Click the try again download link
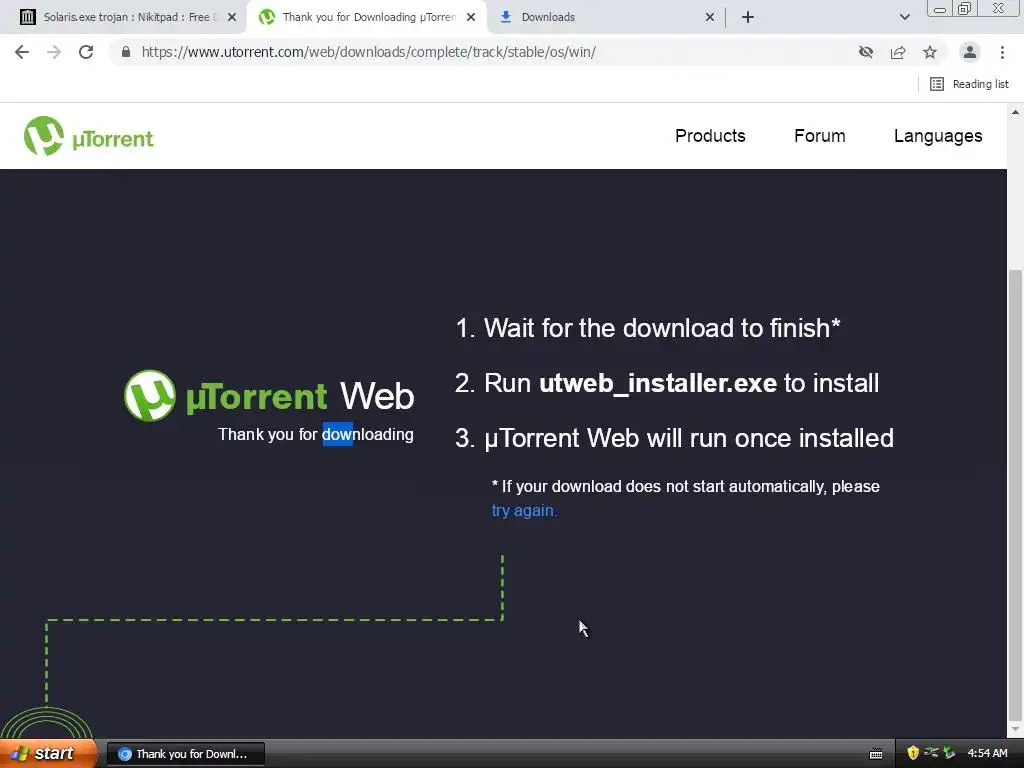Image resolution: width=1024 pixels, height=768 pixels. pos(524,511)
